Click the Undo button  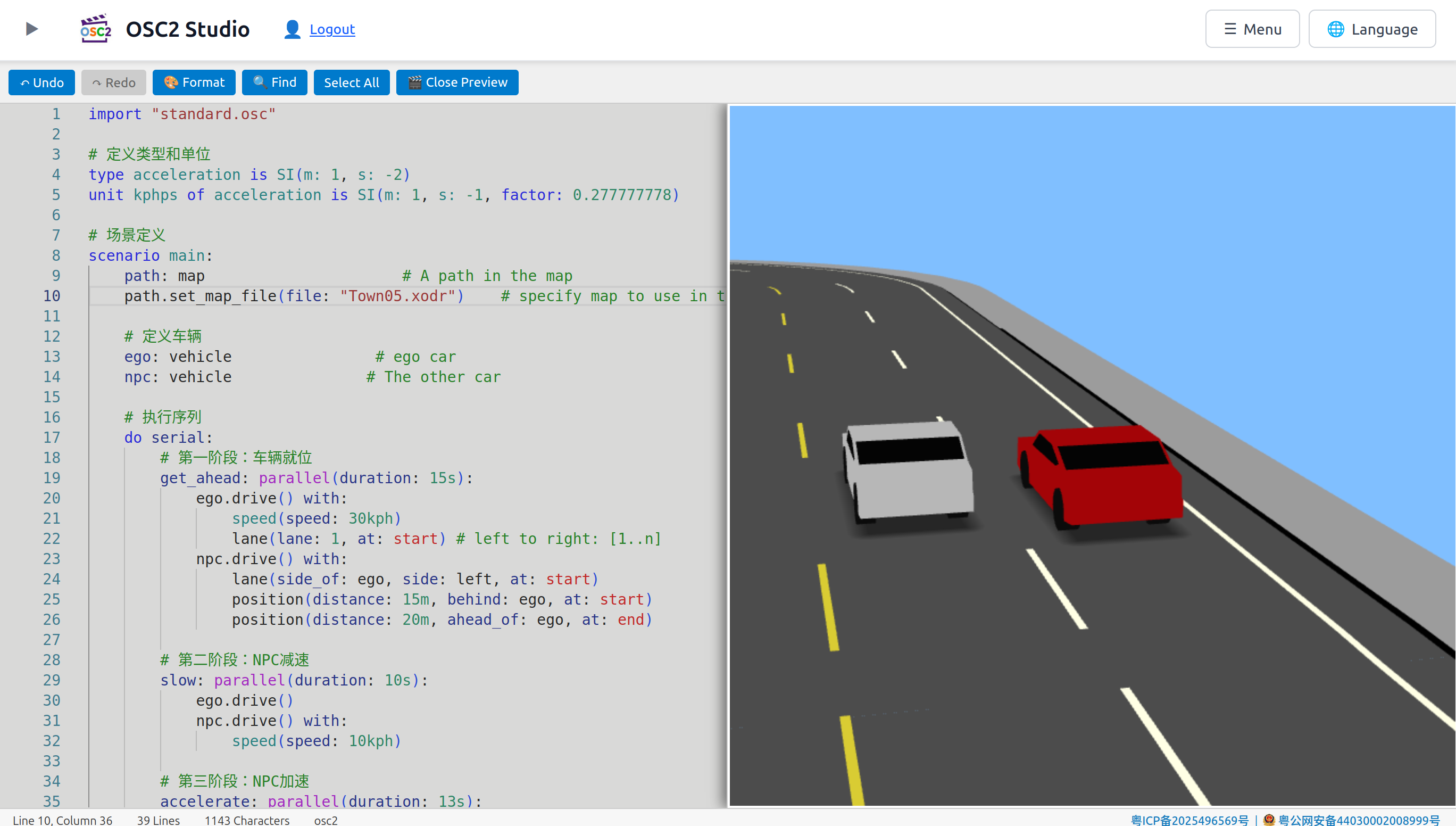(x=41, y=83)
